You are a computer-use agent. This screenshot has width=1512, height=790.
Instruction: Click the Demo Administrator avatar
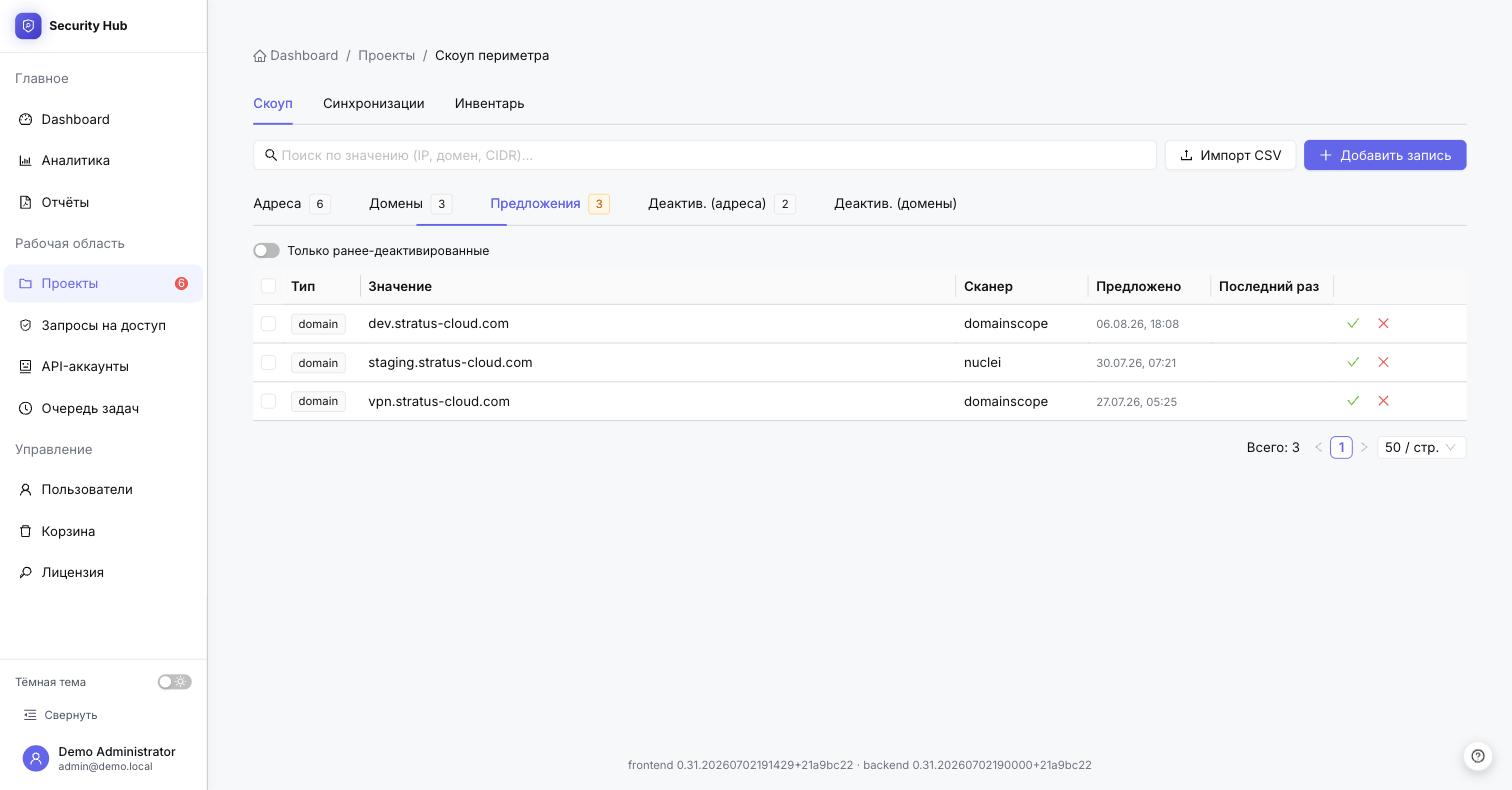click(36, 759)
